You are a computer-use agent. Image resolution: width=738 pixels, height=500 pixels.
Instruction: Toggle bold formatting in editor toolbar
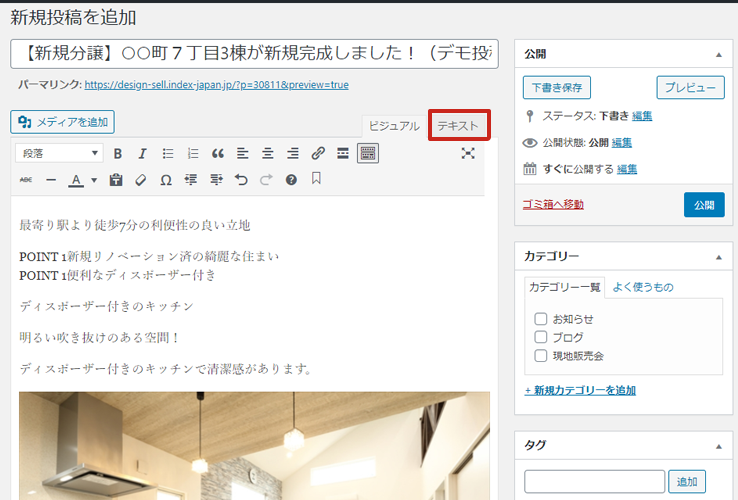pos(118,153)
